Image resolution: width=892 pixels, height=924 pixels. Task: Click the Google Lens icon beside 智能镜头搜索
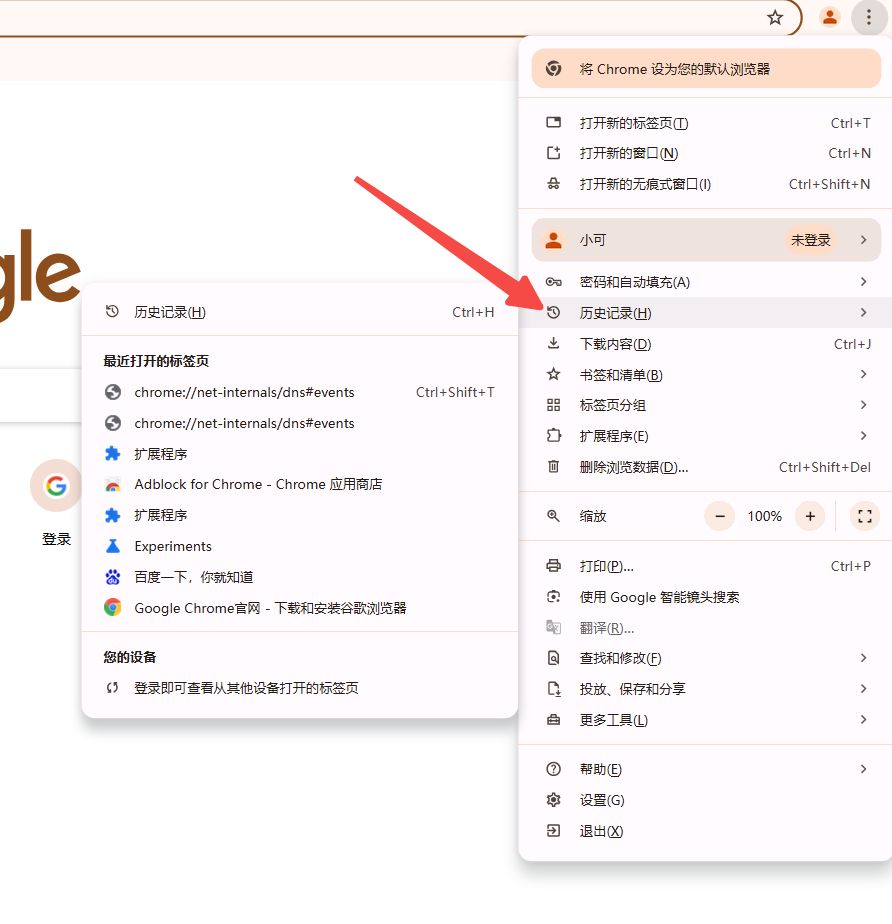coord(553,597)
